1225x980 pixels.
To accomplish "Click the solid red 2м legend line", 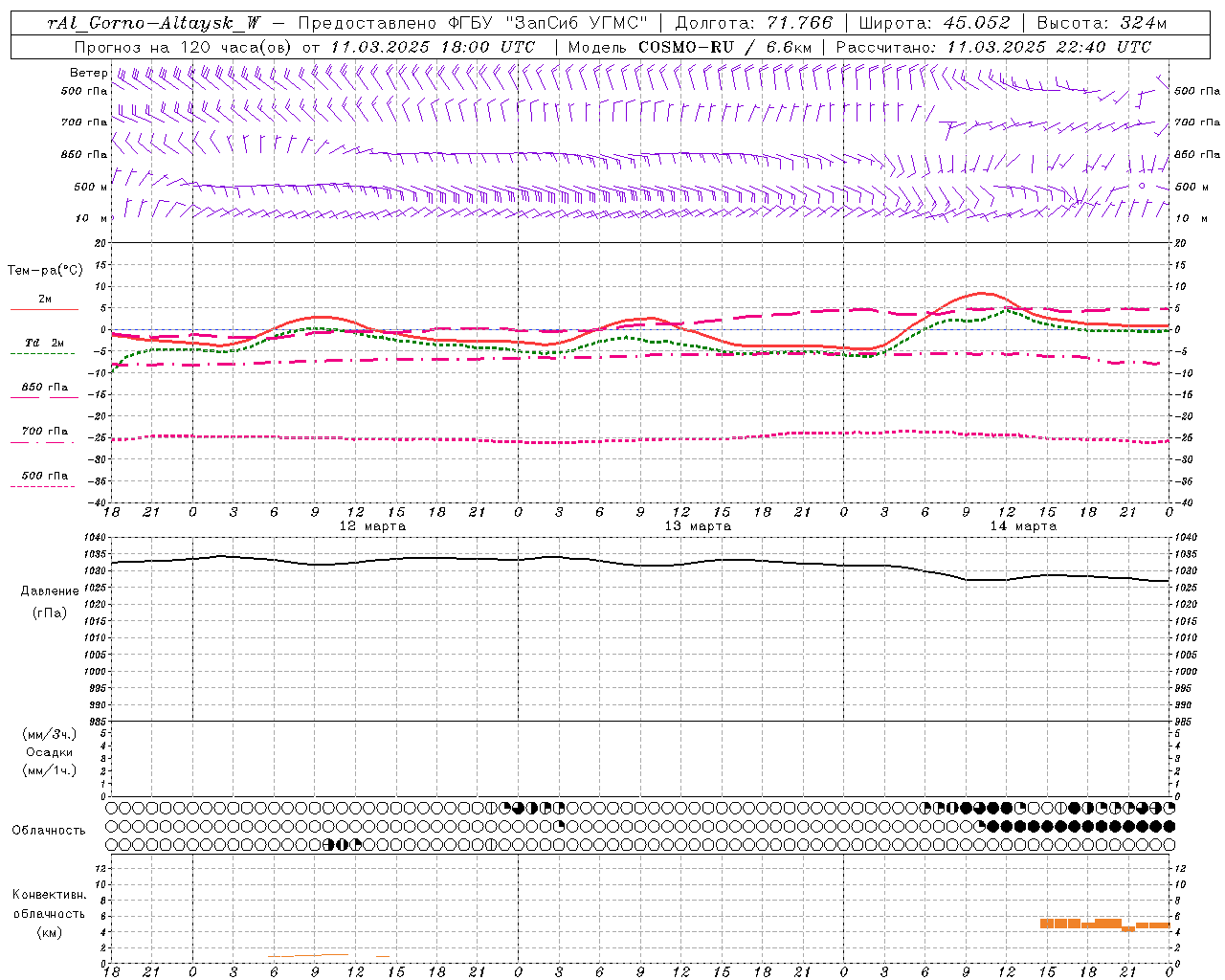I will (x=44, y=310).
